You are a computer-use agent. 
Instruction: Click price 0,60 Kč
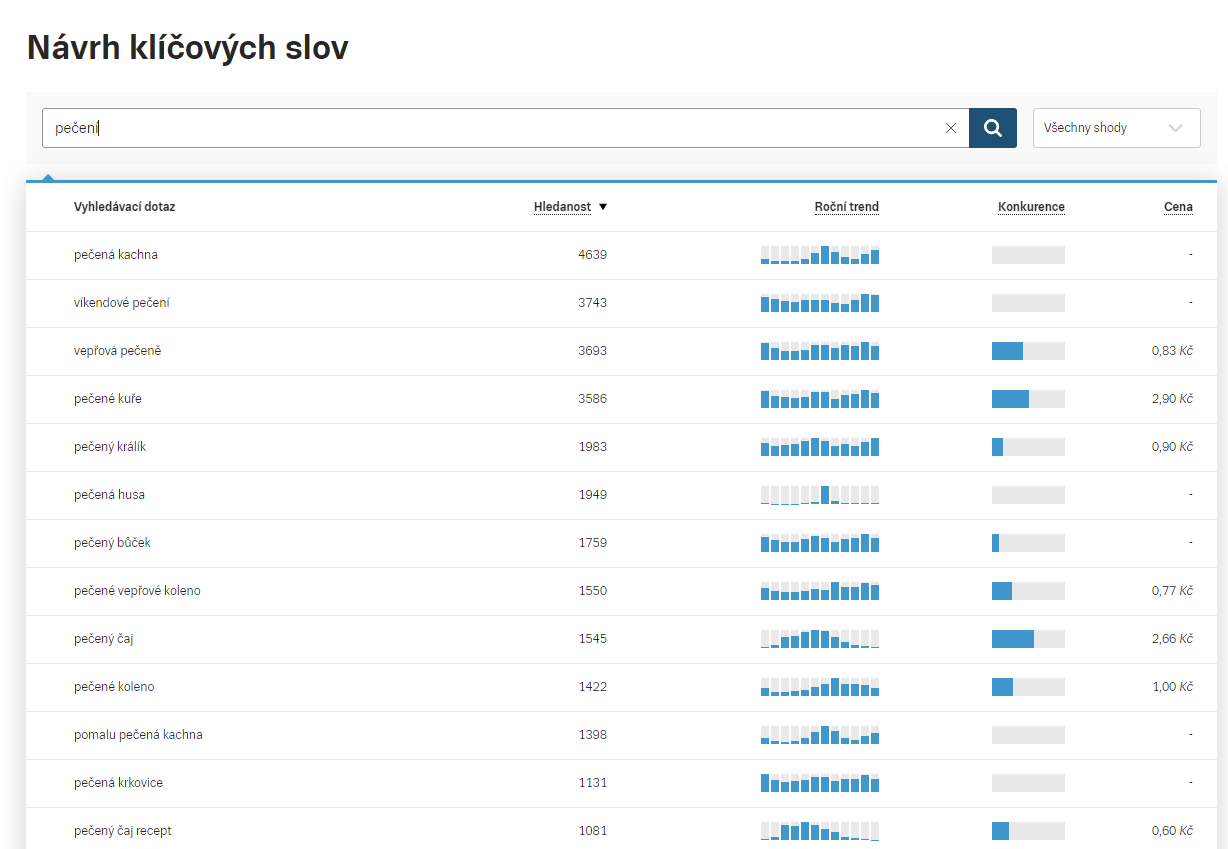point(1172,831)
